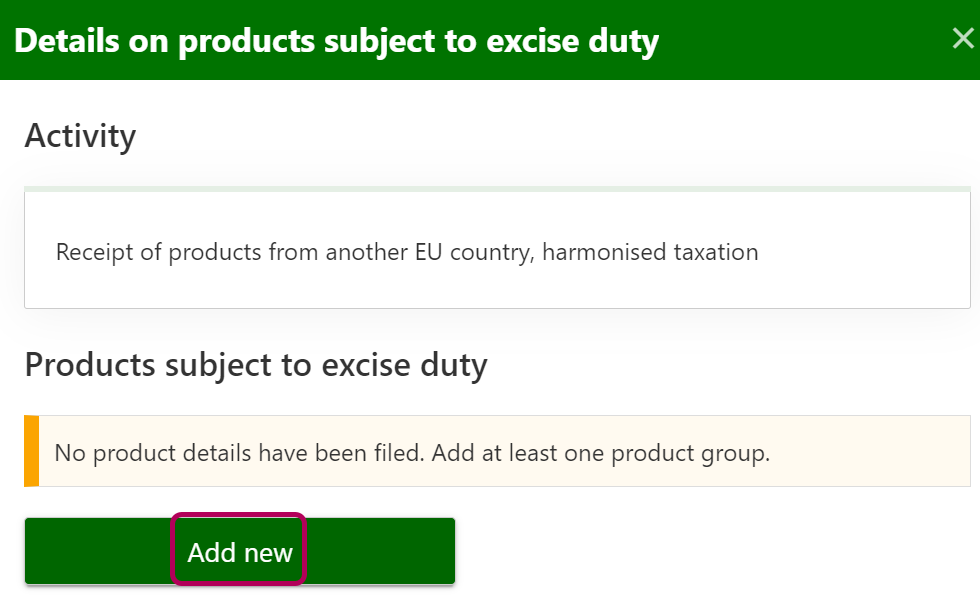Click the Products subject to excise duty heading

pyautogui.click(x=255, y=365)
